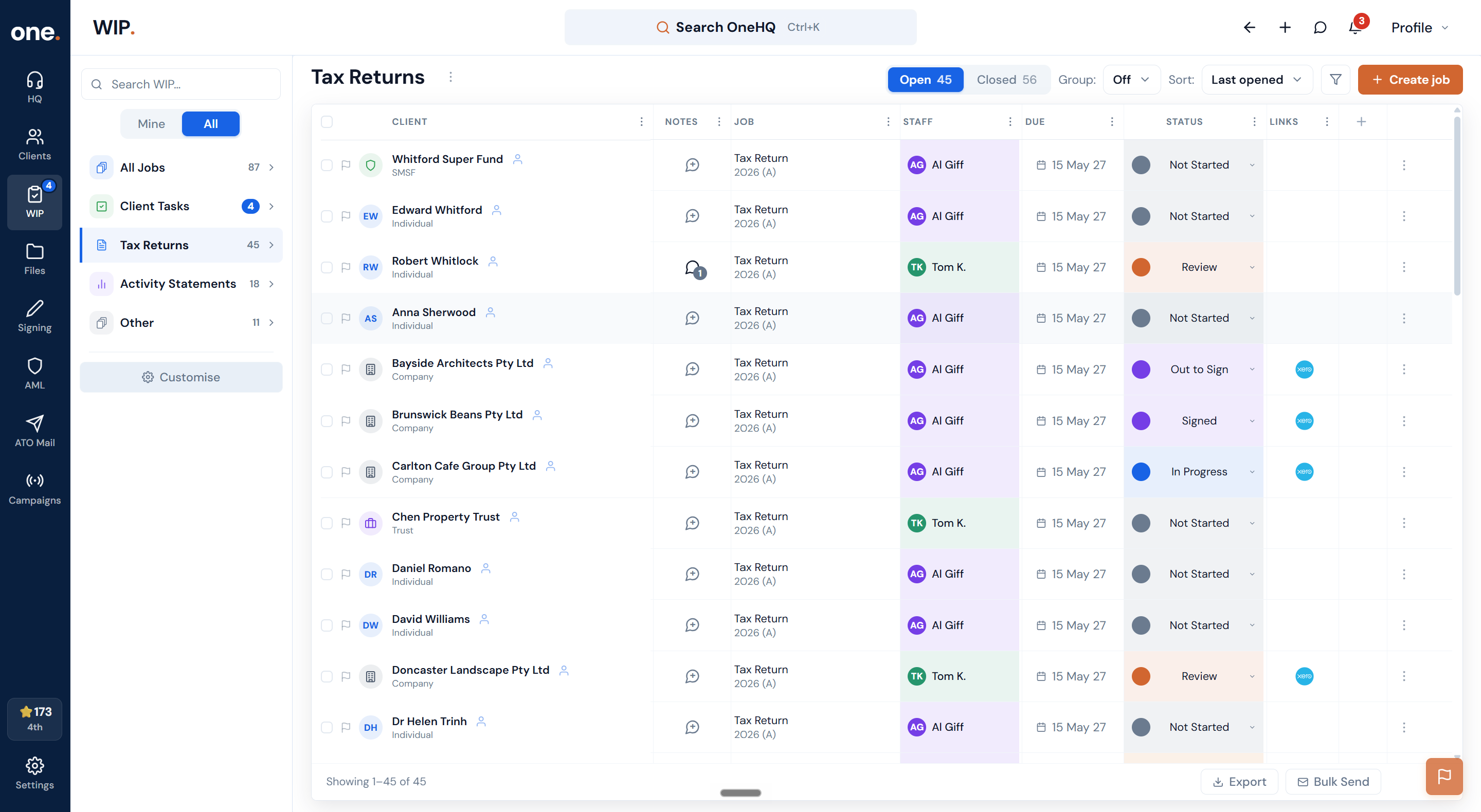Change status dropdown for Carlton Cafe Group

[1193, 472]
